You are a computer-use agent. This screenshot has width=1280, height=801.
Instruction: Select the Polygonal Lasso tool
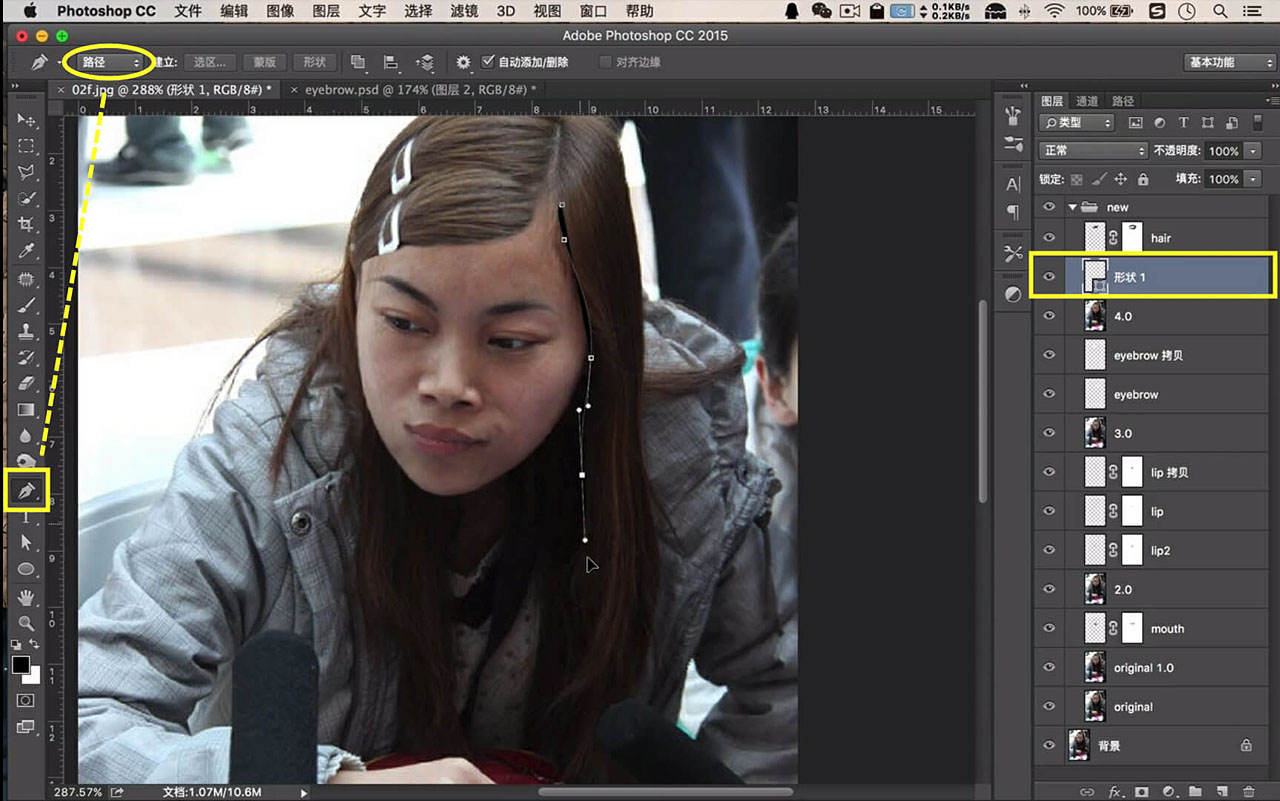tap(26, 172)
